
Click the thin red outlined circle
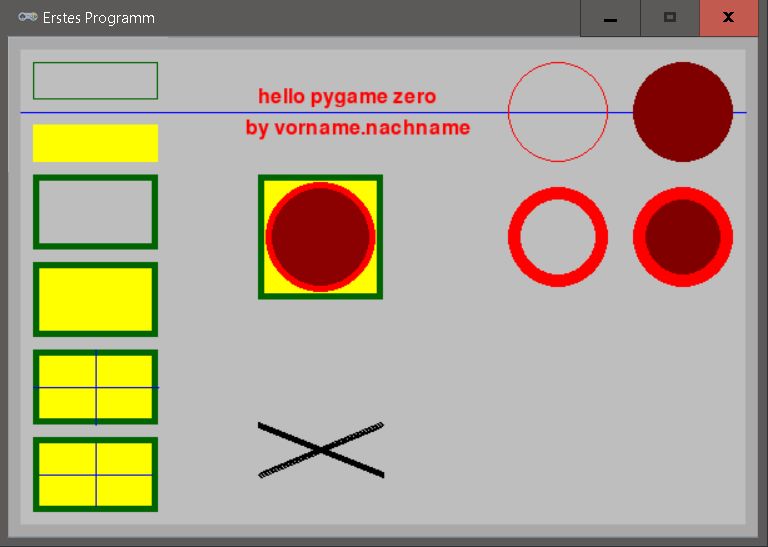point(558,112)
